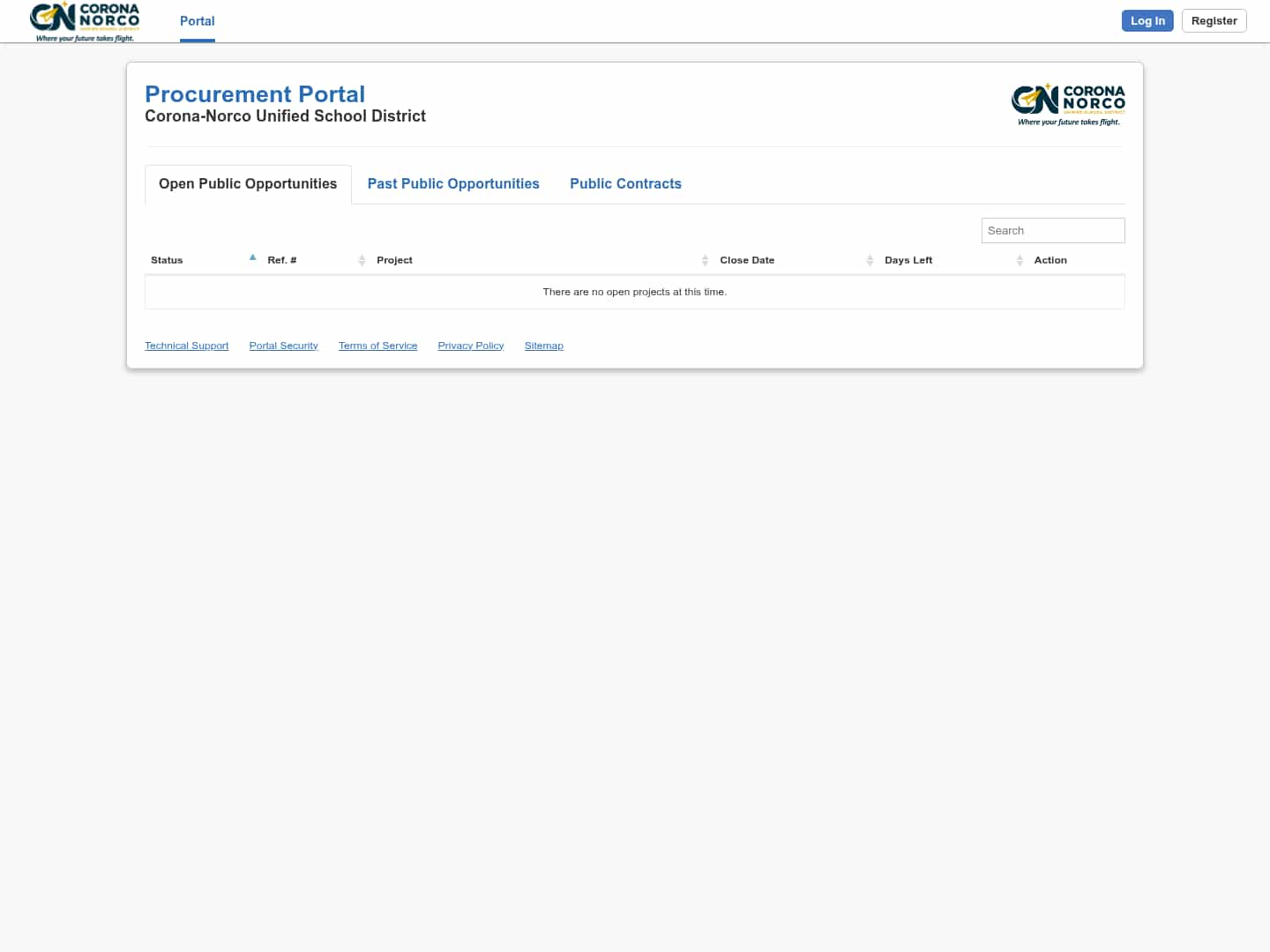1270x952 pixels.
Task: Click the sort arrows beside Days Left
Action: coord(1020,260)
